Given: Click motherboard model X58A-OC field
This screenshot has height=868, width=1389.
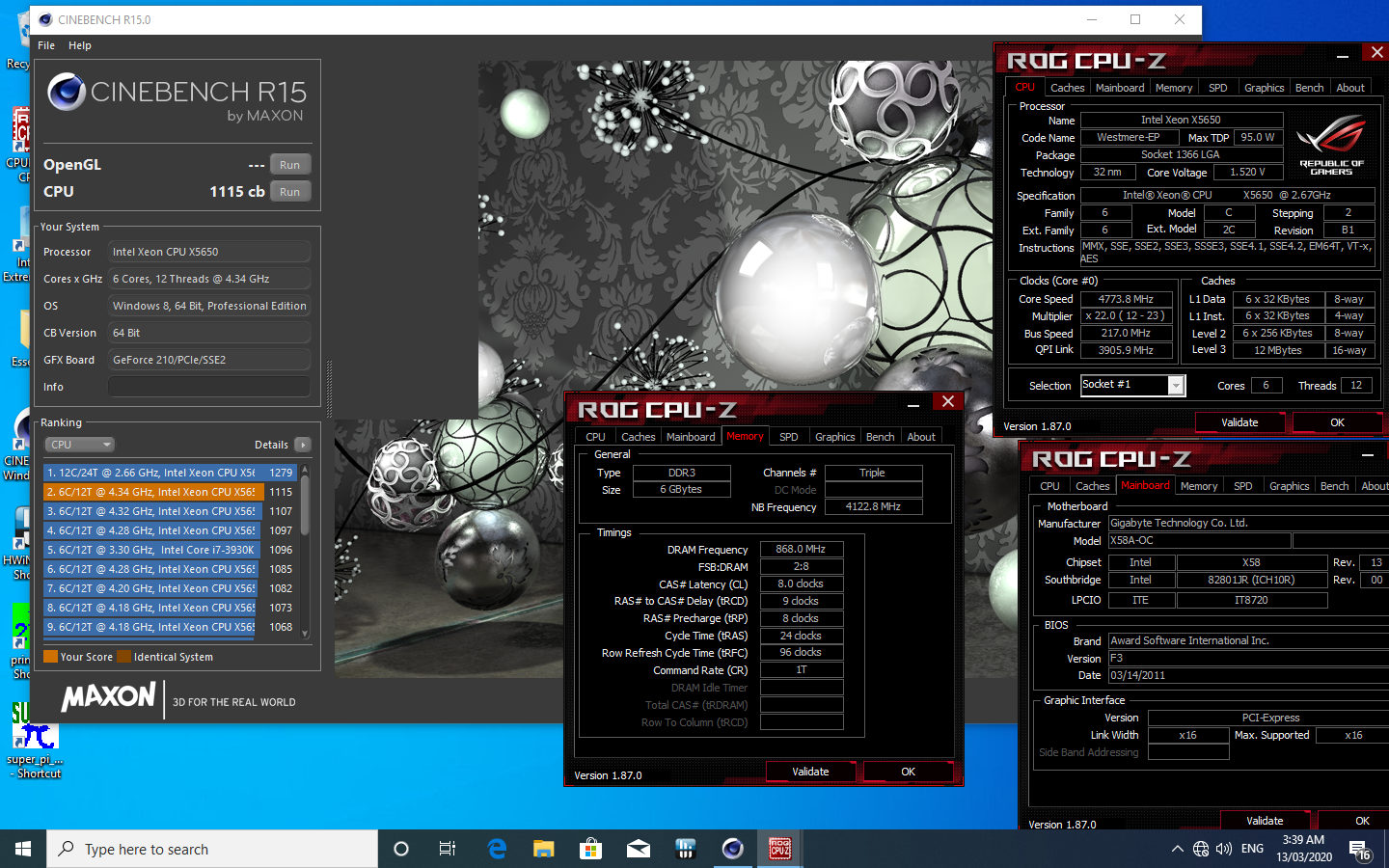Looking at the screenshot, I should (1199, 541).
